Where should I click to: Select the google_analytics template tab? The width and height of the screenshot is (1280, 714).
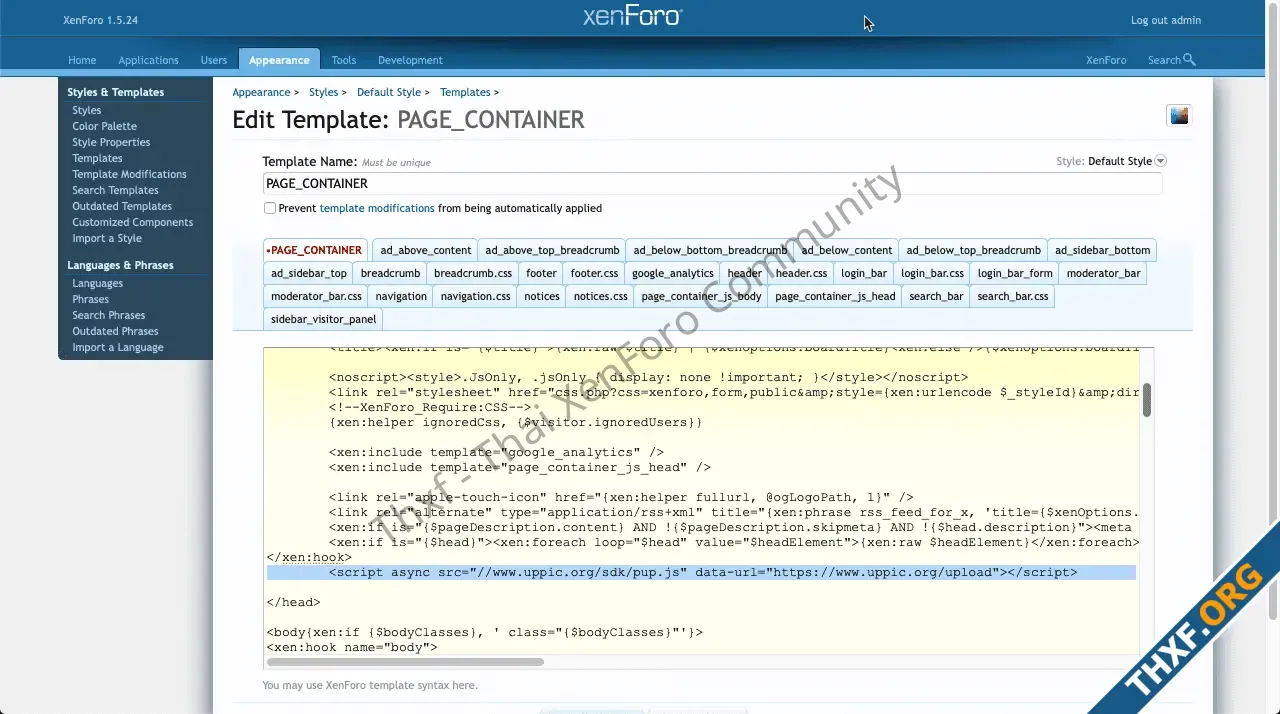[673, 273]
